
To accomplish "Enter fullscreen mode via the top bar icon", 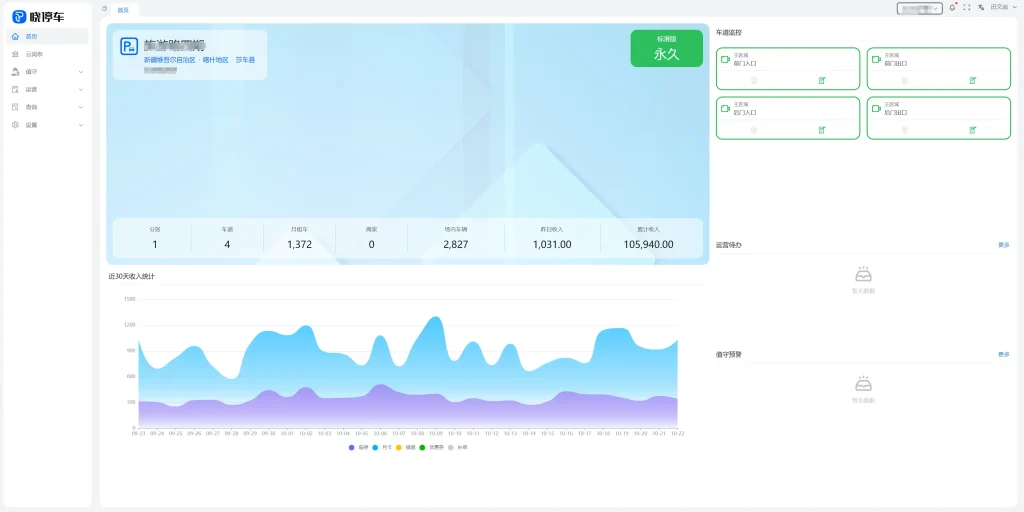I will [967, 7].
